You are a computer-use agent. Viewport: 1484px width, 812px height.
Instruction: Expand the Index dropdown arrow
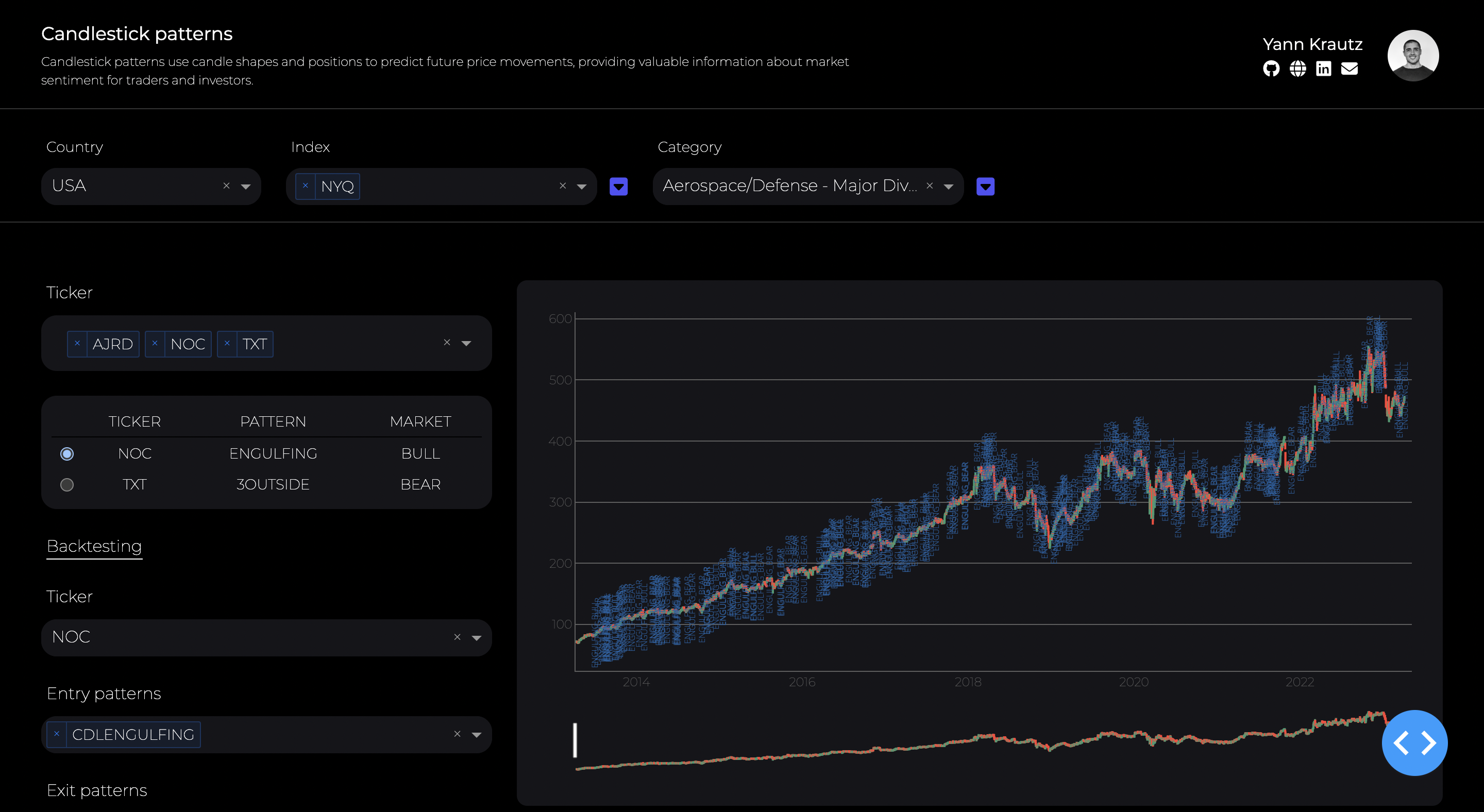click(x=582, y=186)
